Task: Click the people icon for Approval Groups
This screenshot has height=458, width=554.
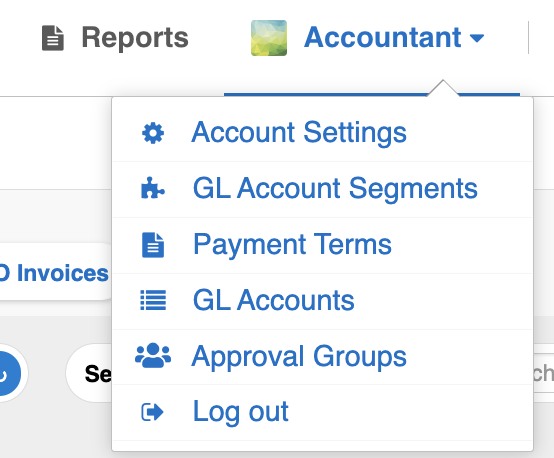Action: coord(153,356)
